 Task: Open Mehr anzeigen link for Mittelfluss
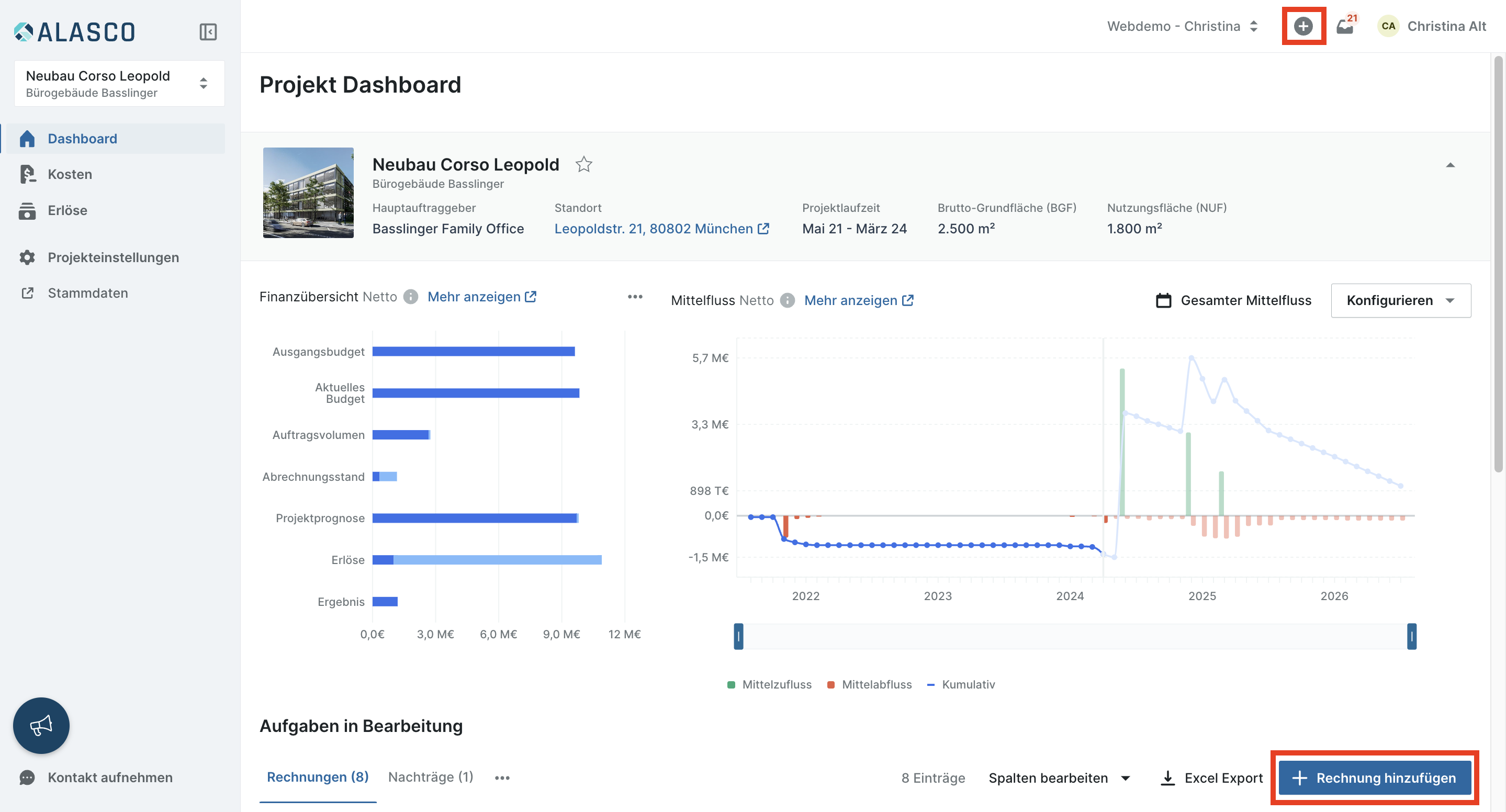(x=859, y=300)
